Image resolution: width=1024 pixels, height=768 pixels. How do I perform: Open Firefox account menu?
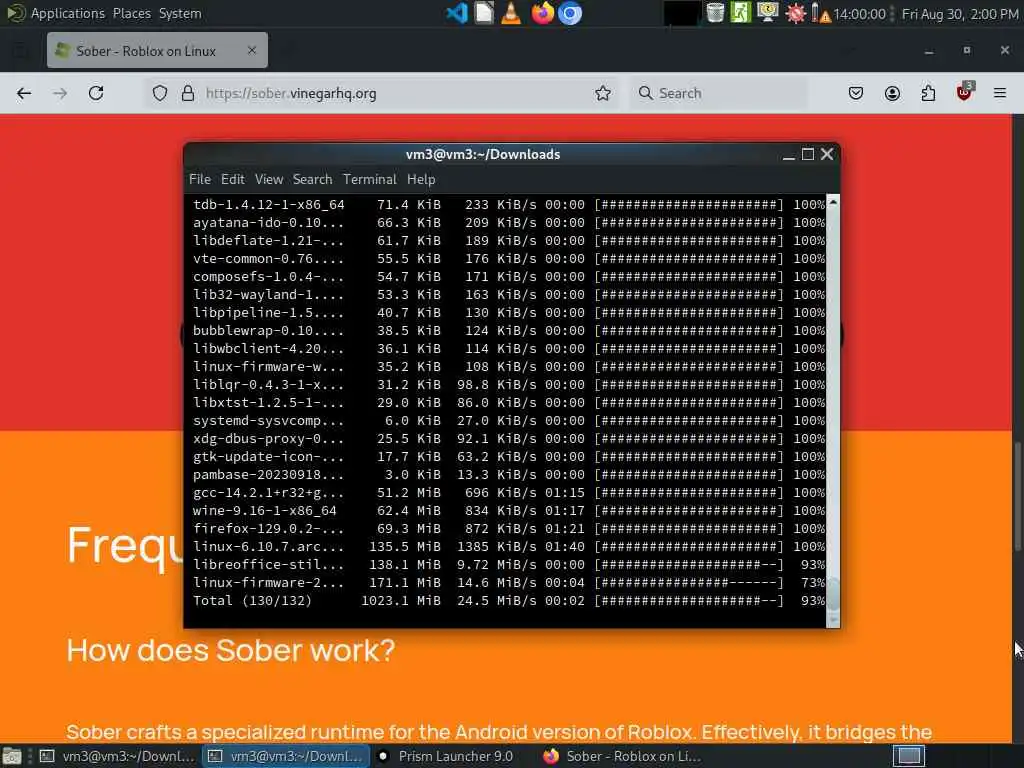point(892,93)
